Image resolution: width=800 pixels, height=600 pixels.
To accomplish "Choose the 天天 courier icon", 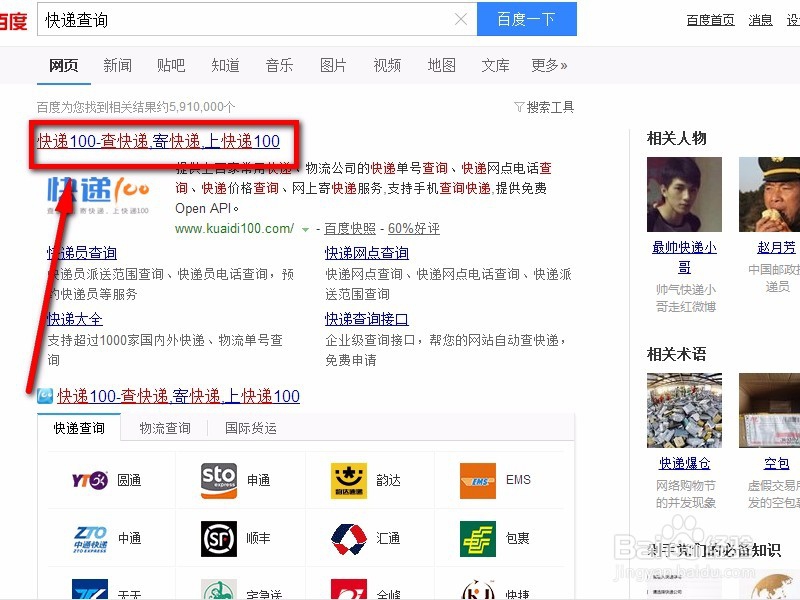I will coord(90,589).
